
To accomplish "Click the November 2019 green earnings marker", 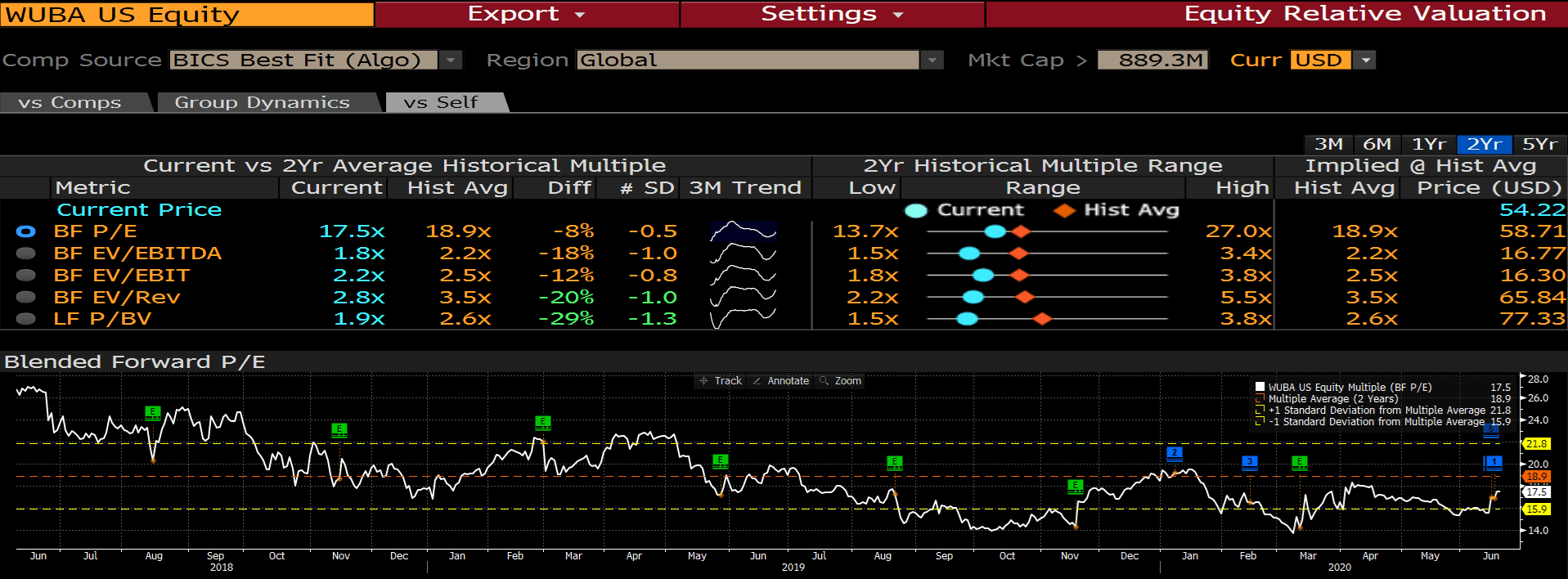I will point(1075,487).
